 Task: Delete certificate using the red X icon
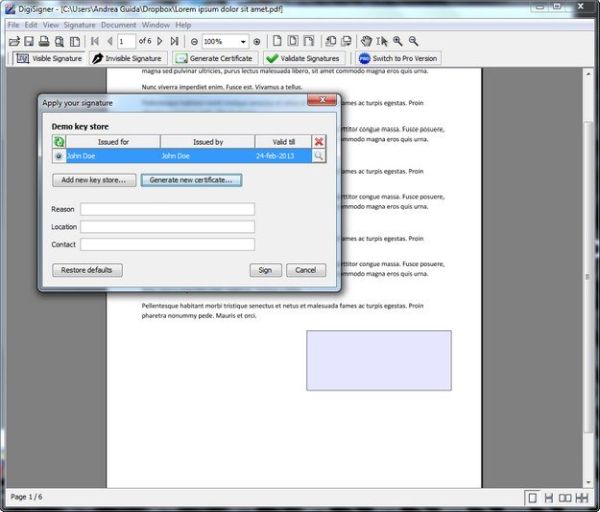319,142
